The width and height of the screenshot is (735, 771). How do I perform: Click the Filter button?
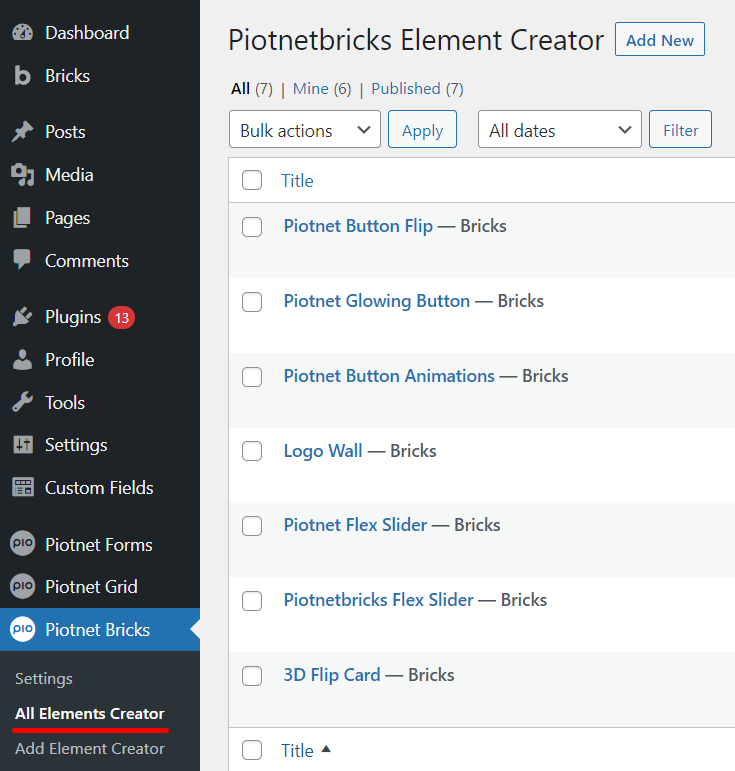[680, 129]
